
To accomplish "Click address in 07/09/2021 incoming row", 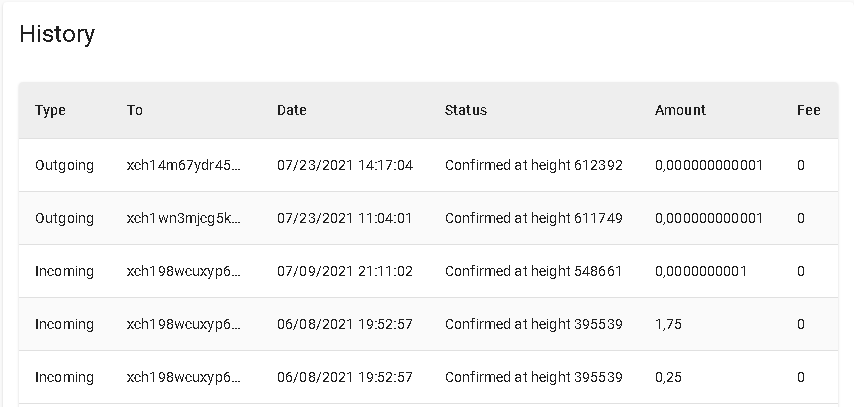I will 183,271.
